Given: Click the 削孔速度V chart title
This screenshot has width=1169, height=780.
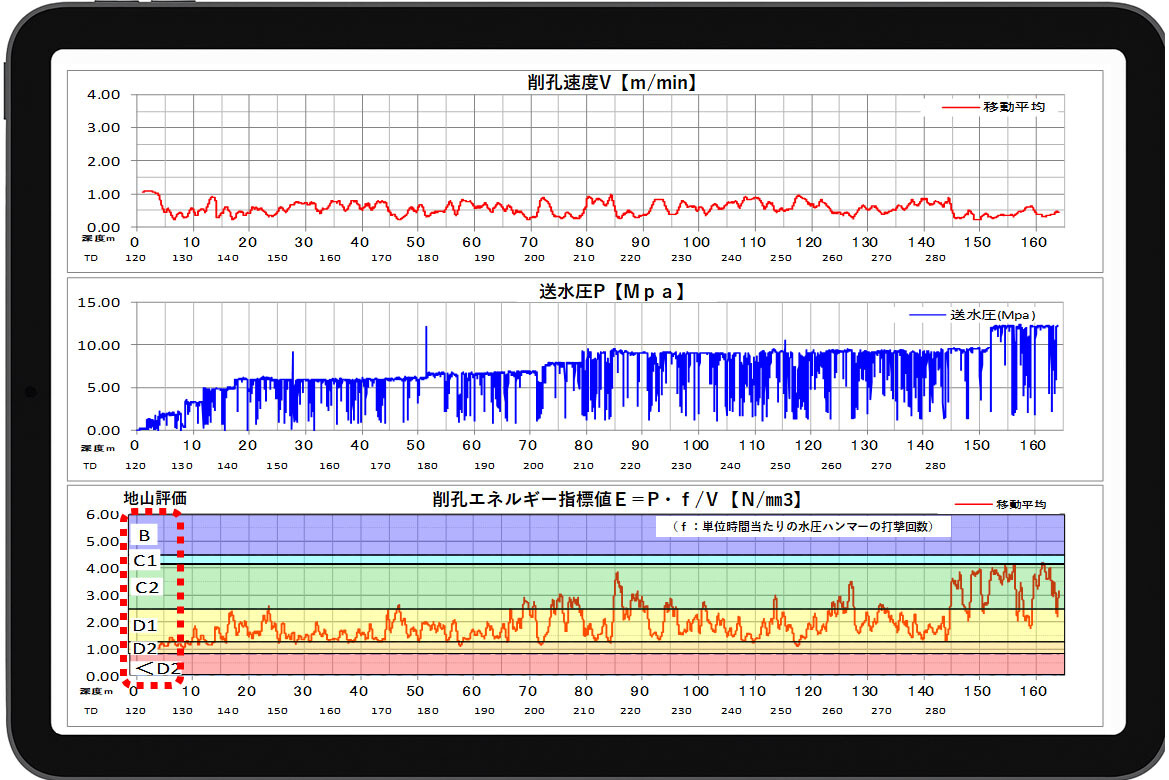Looking at the screenshot, I should (612, 84).
